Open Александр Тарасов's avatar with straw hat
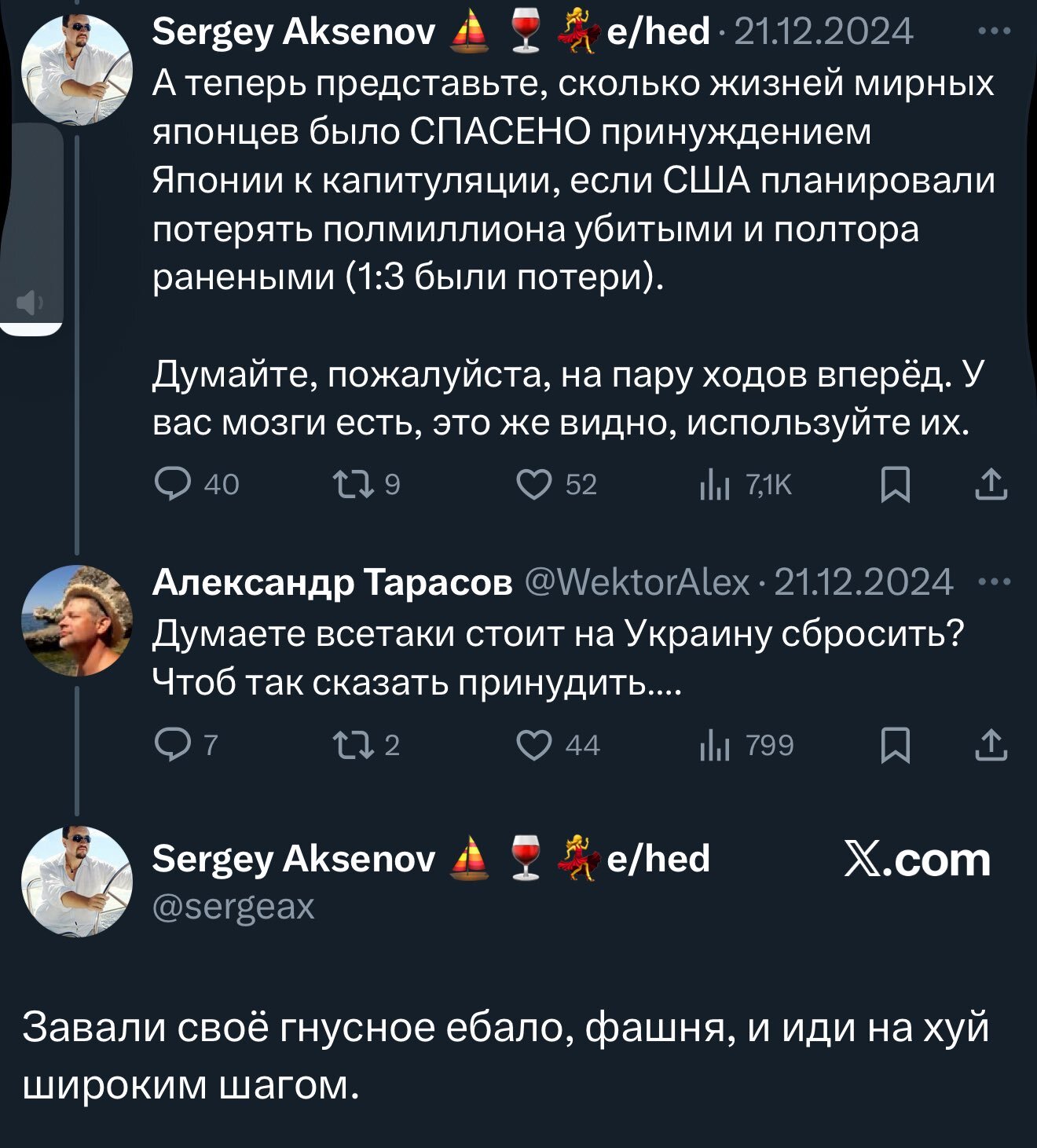Screen dimensions: 1037x1148 pos(77,621)
